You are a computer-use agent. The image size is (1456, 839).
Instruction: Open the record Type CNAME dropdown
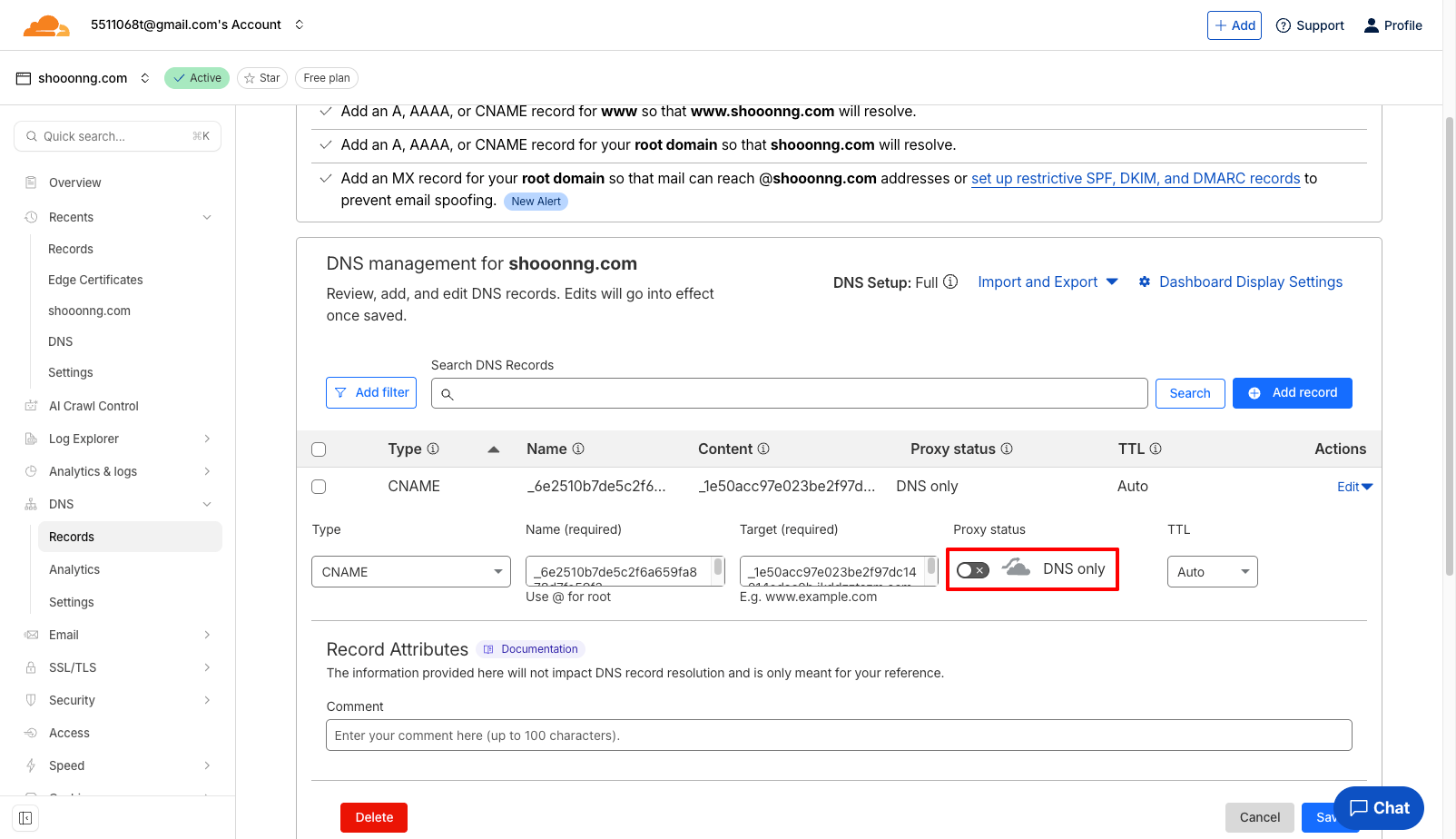(411, 572)
